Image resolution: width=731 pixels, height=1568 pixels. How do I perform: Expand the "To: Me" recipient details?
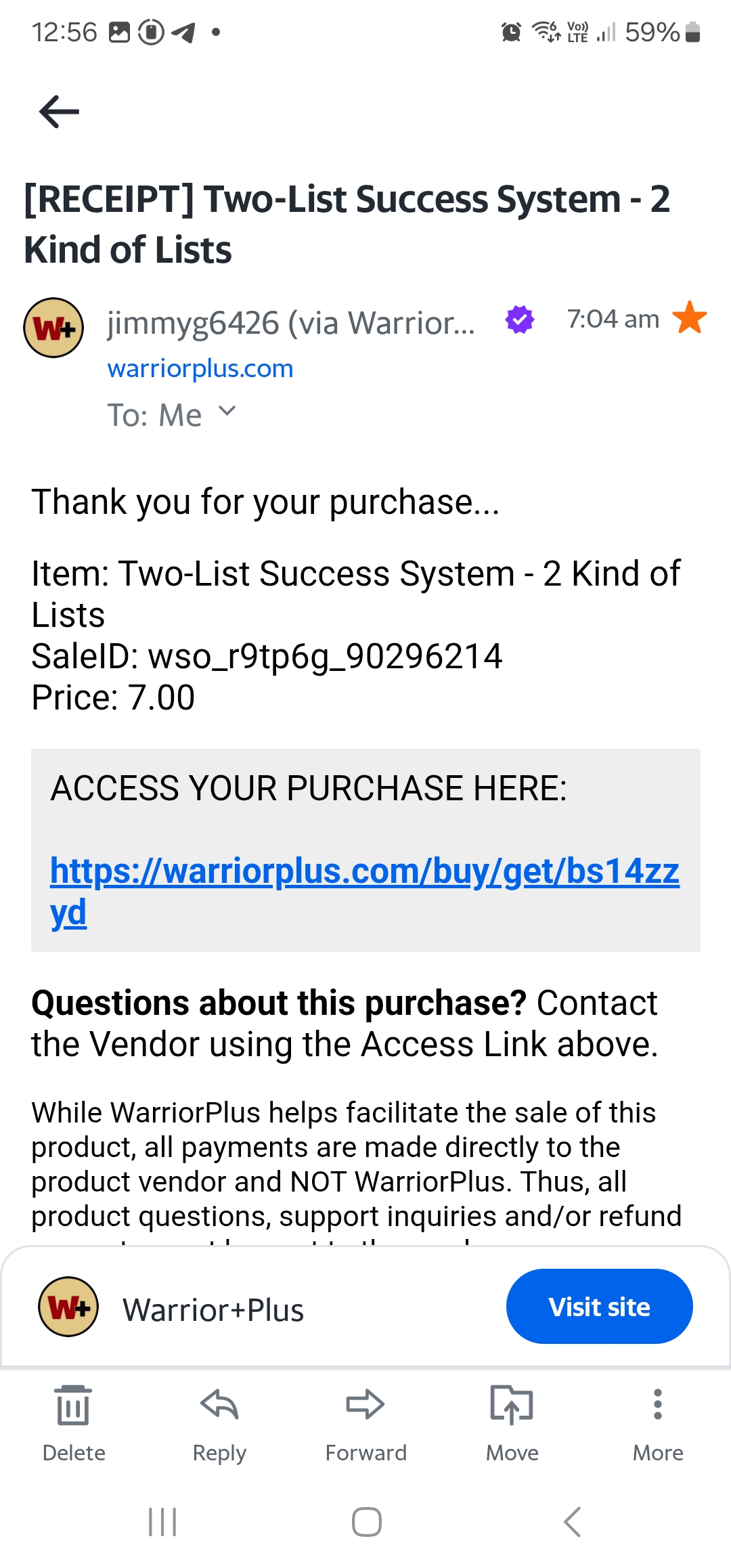tap(227, 412)
